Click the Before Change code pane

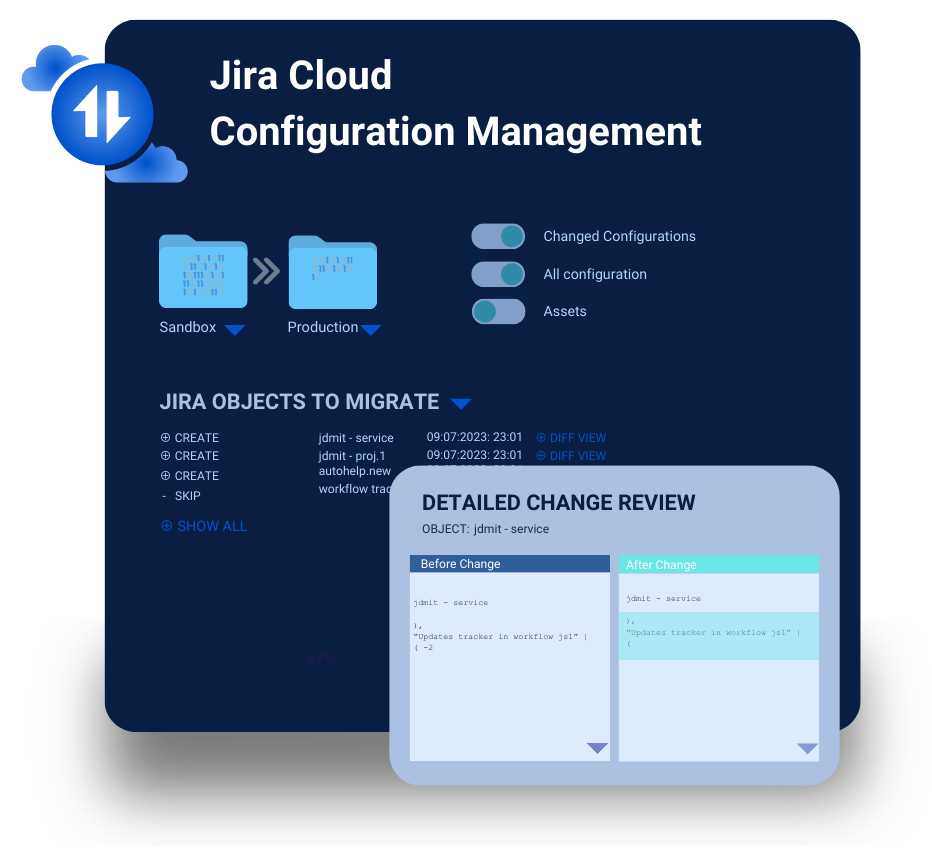[510, 667]
